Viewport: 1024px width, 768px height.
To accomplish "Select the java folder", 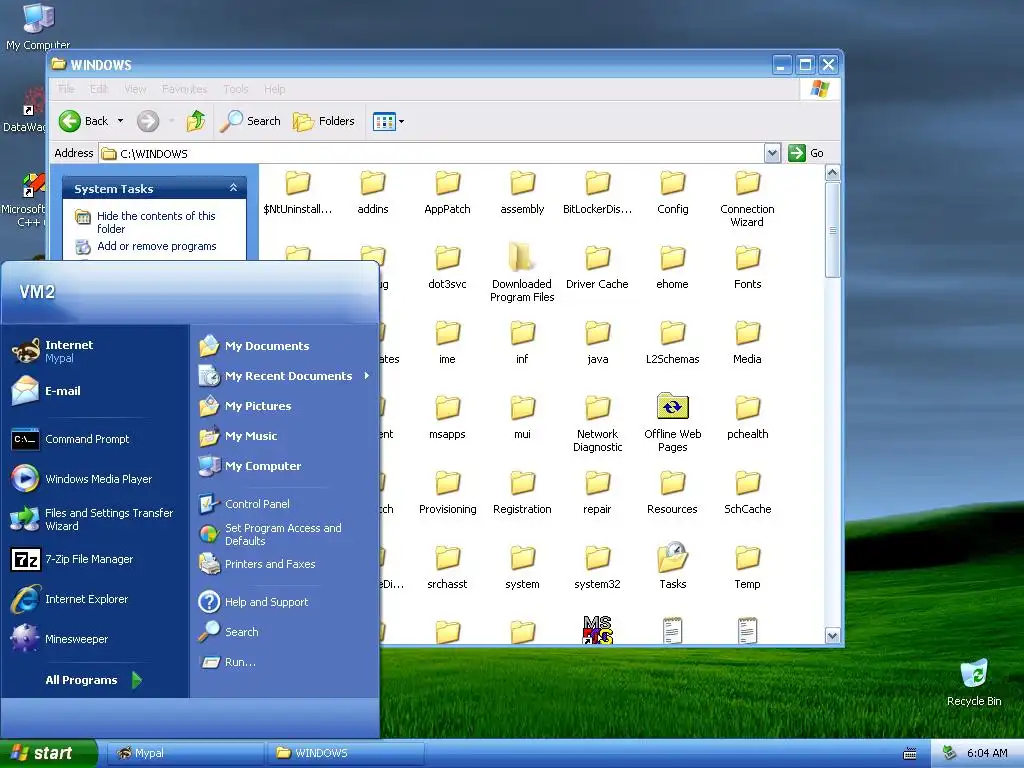I will click(597, 343).
